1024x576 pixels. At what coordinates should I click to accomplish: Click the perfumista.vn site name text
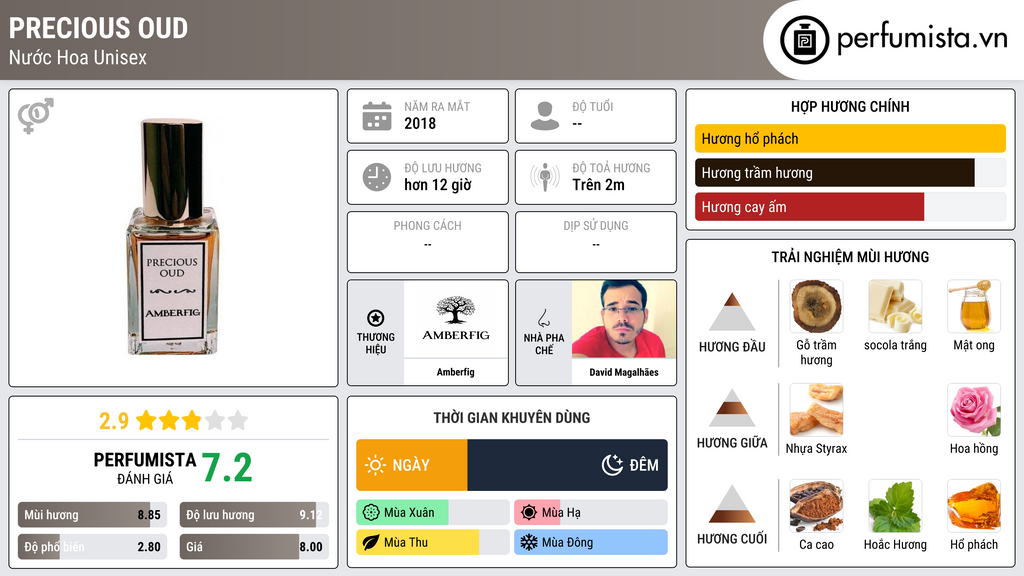pyautogui.click(x=922, y=39)
